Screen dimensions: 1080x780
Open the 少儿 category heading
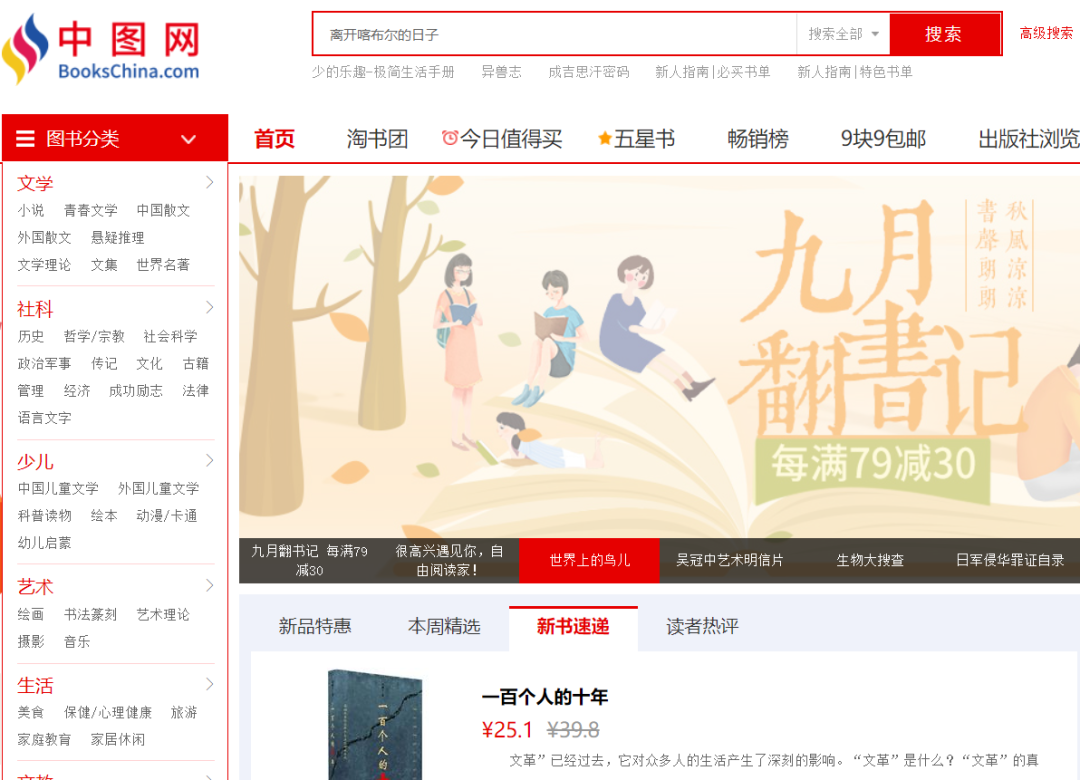(35, 462)
